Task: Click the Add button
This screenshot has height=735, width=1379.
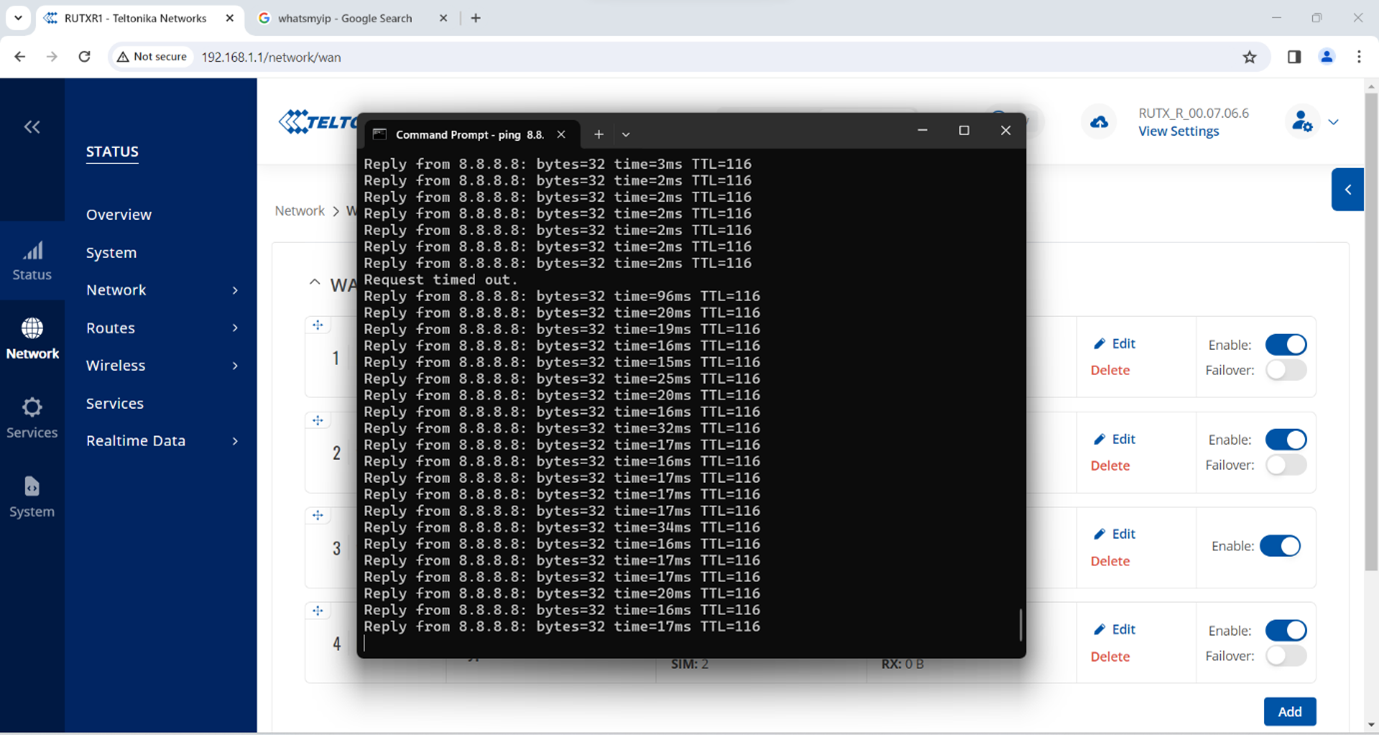Action: click(1289, 711)
